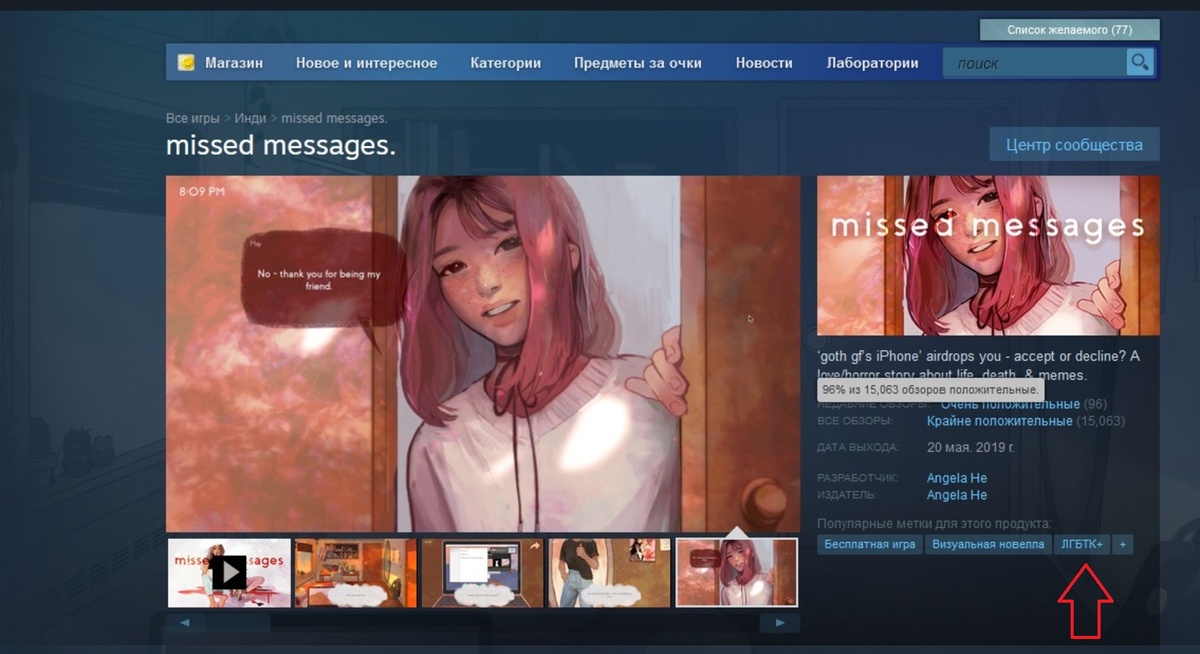
Task: Go to Все игры breadcrumb
Action: (192, 118)
